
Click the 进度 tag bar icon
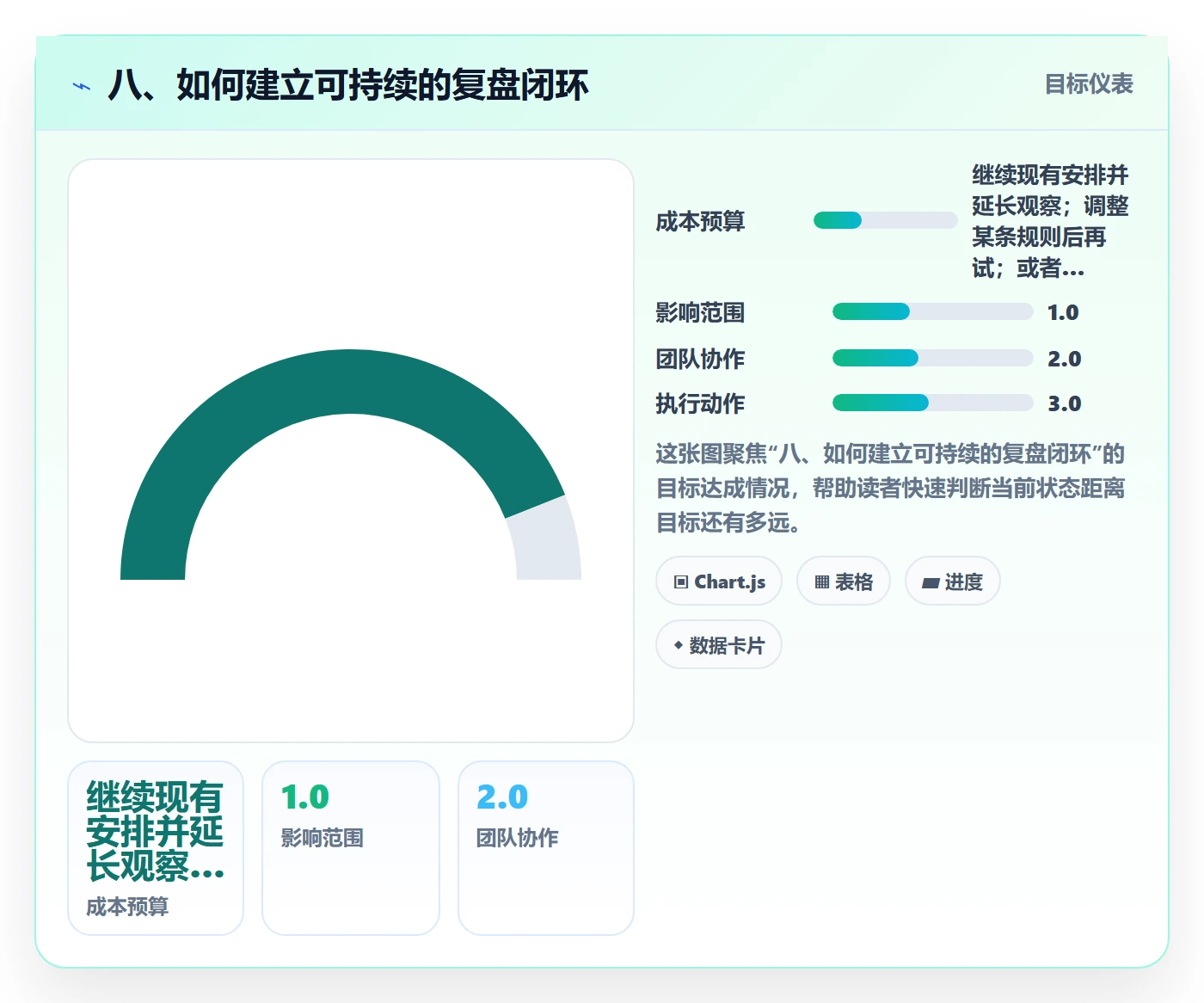pos(931,583)
